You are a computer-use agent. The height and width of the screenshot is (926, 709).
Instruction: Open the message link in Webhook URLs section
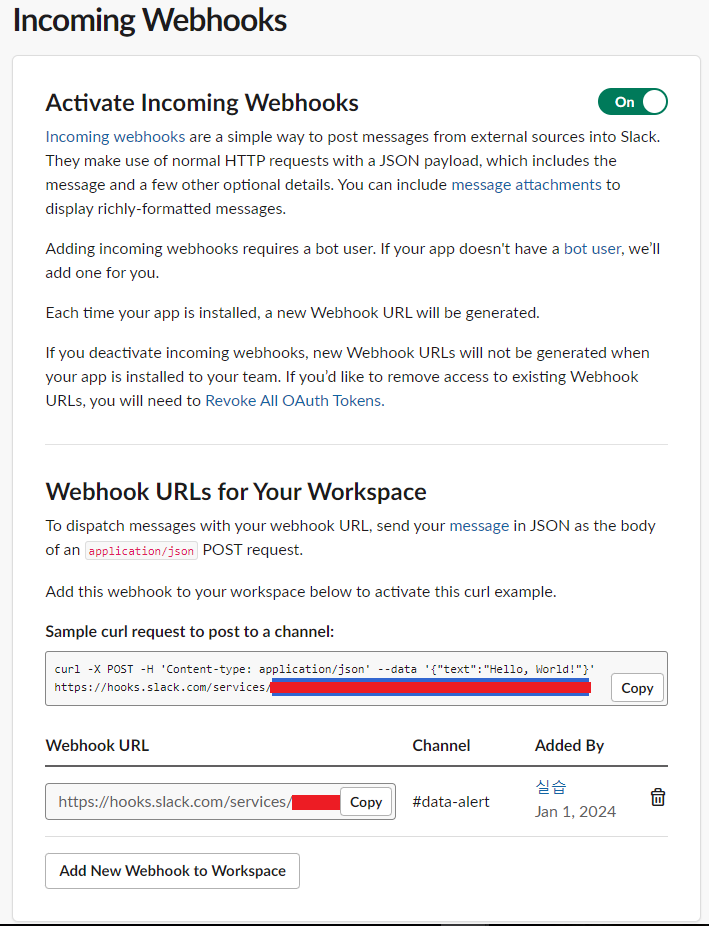click(x=479, y=526)
